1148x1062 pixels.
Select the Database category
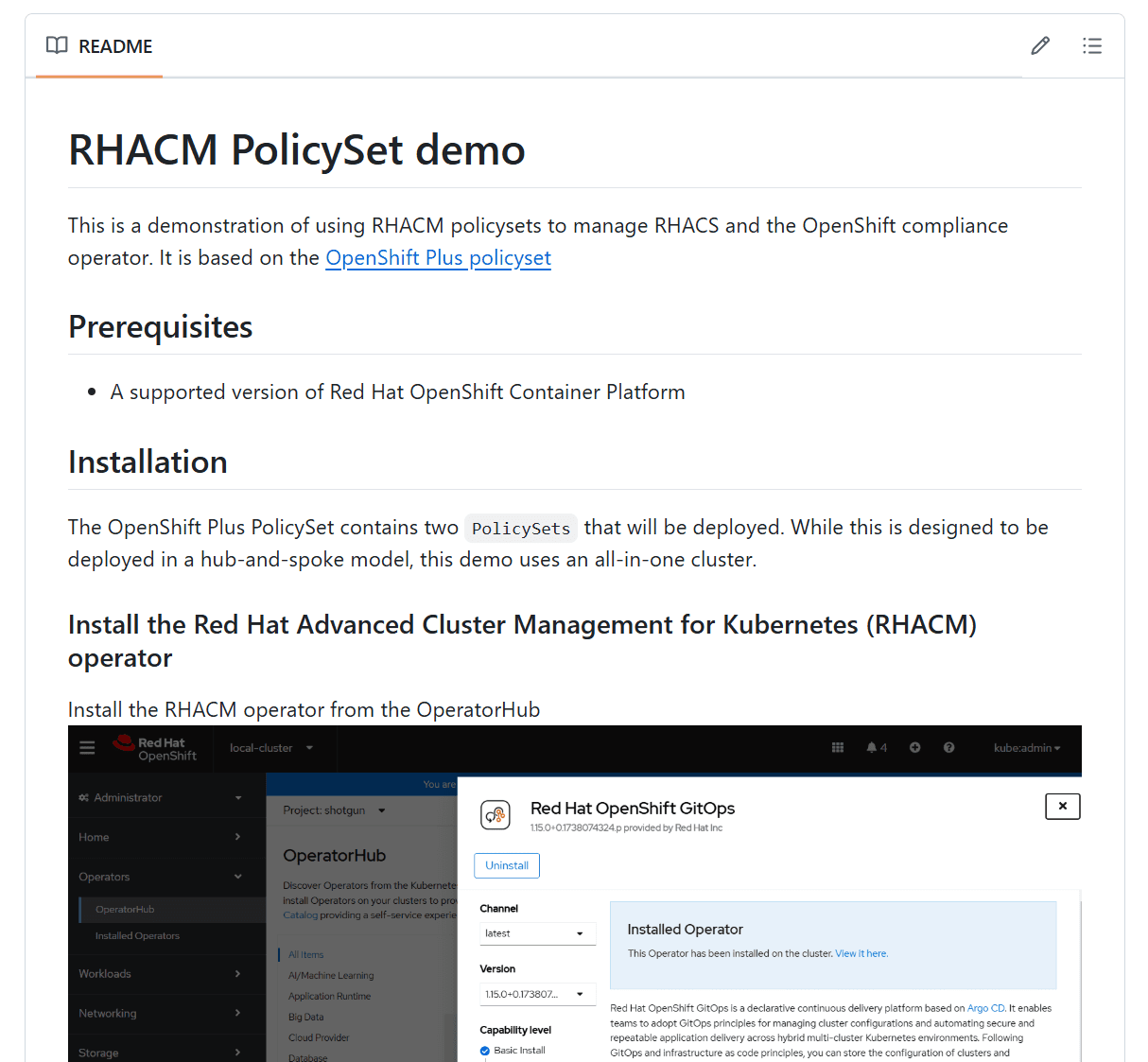coord(307,1057)
